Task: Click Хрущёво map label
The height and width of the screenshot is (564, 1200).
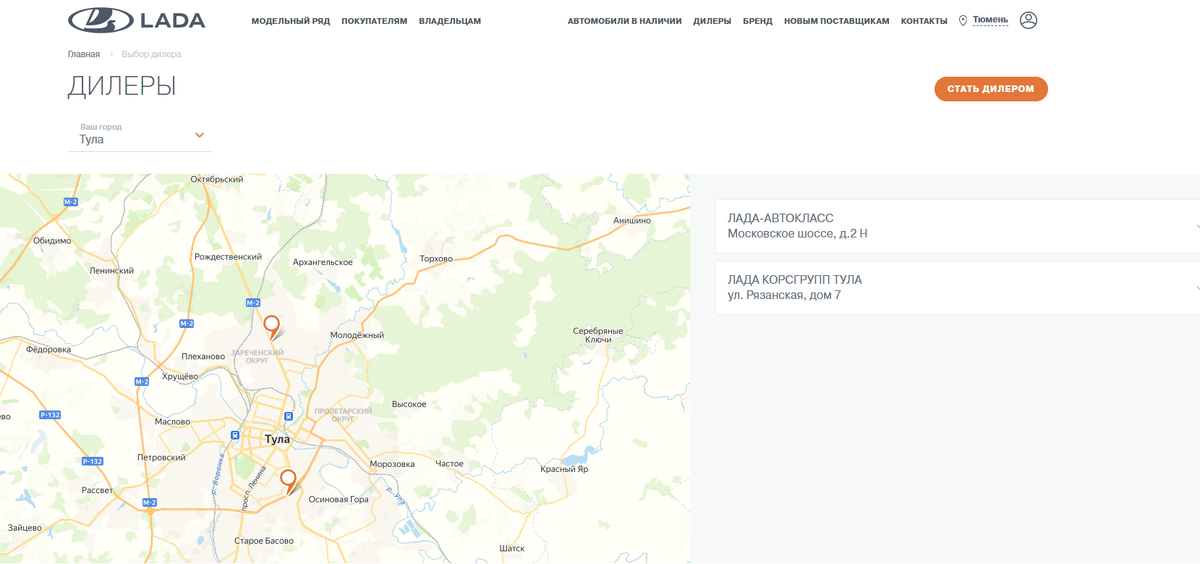Action: [x=180, y=376]
